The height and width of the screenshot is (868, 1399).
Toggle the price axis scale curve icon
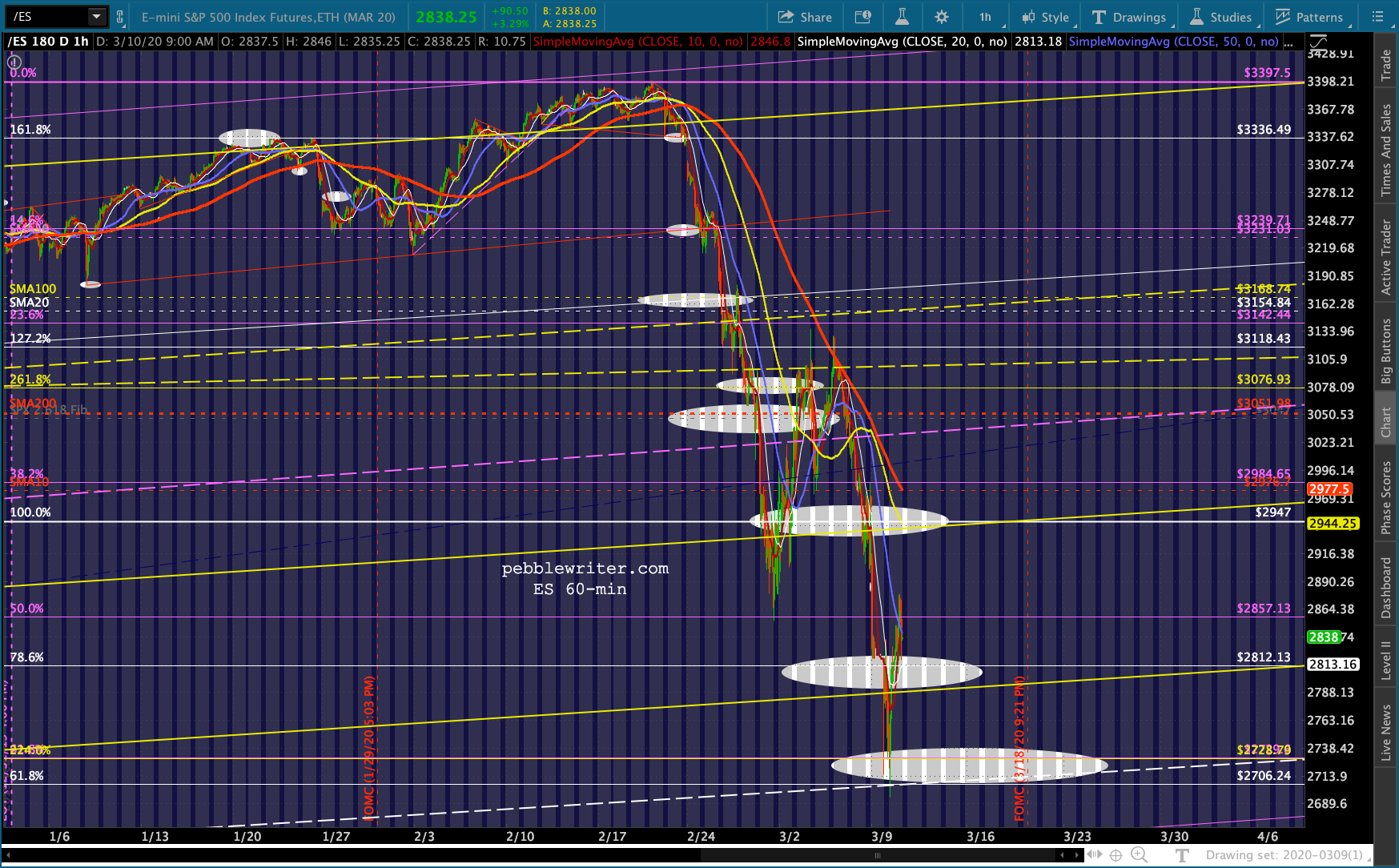point(1318,42)
